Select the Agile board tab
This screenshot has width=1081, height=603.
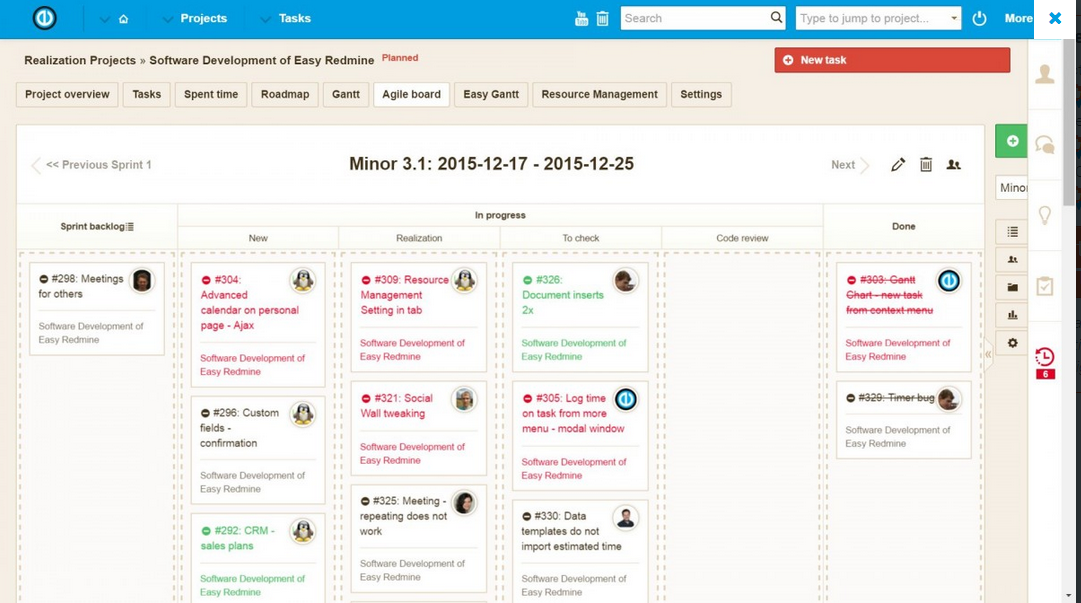coord(412,94)
